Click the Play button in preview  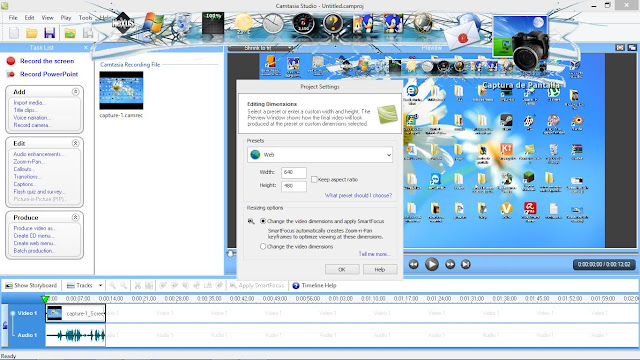431,264
